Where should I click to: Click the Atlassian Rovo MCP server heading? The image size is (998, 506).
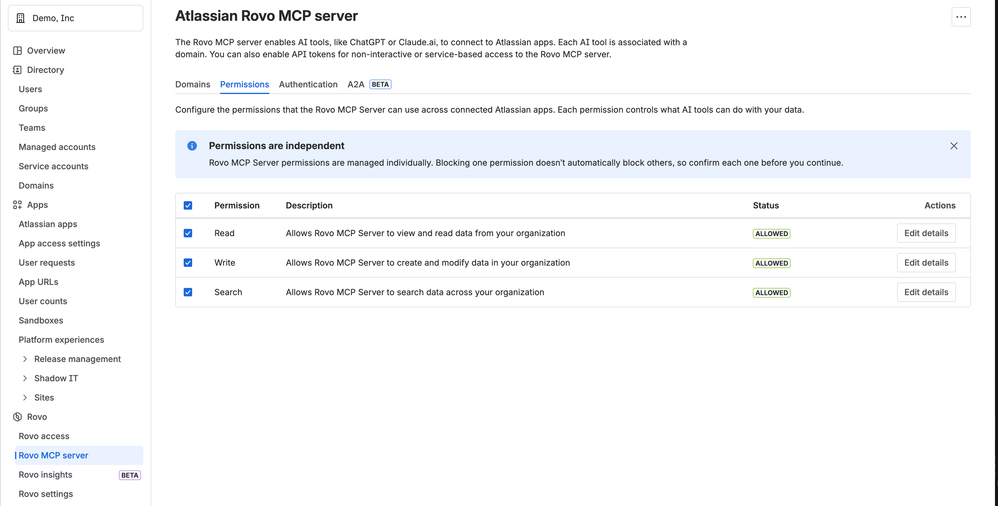pyautogui.click(x=267, y=16)
